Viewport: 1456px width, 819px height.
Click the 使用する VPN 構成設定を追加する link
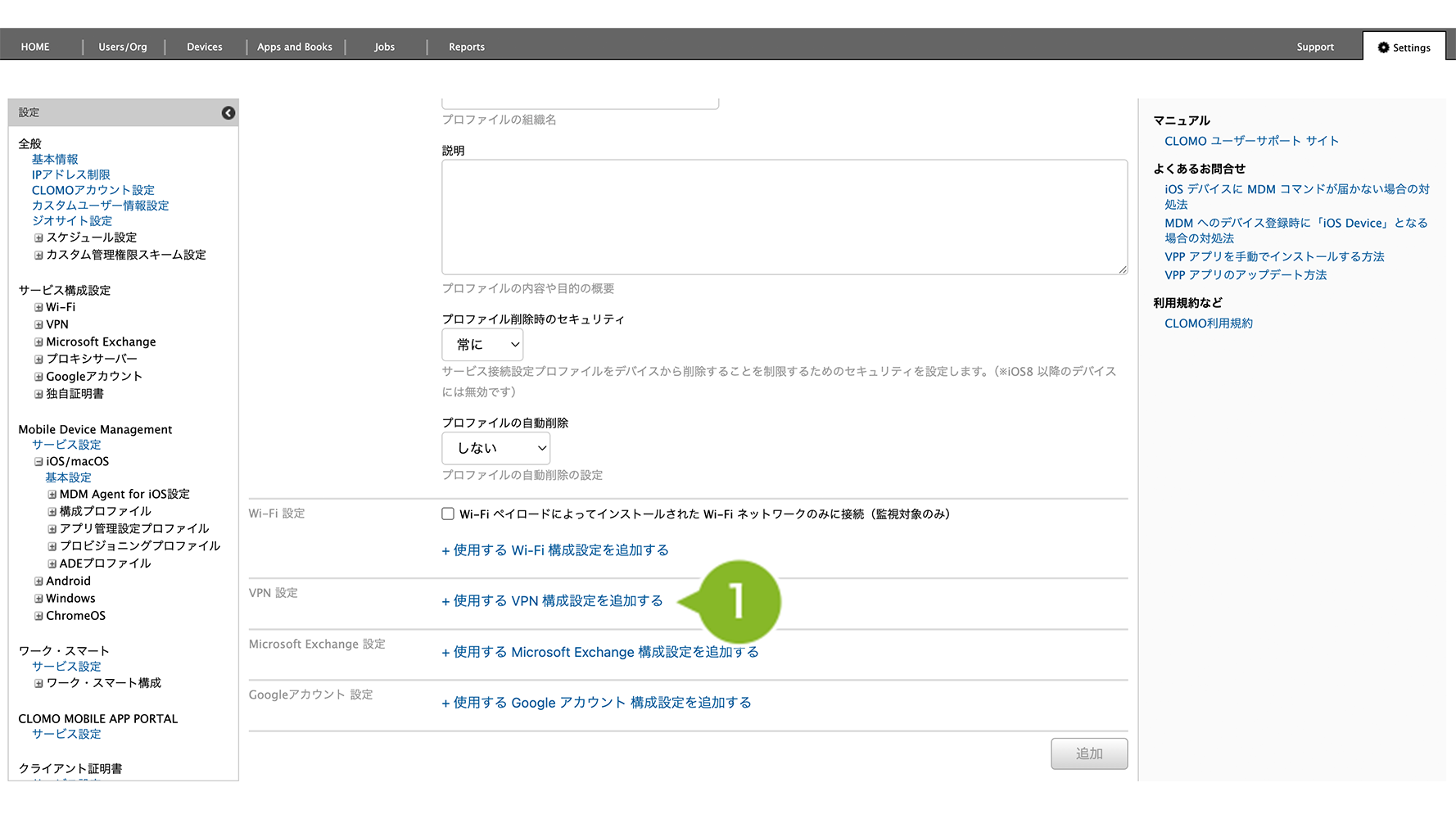tap(553, 601)
